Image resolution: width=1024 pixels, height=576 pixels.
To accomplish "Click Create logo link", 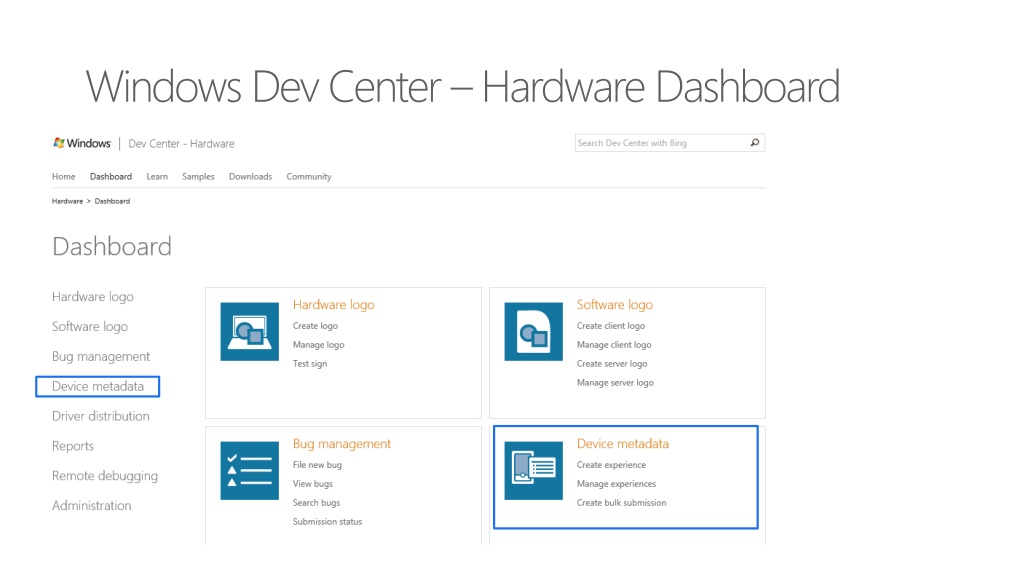I will (315, 325).
